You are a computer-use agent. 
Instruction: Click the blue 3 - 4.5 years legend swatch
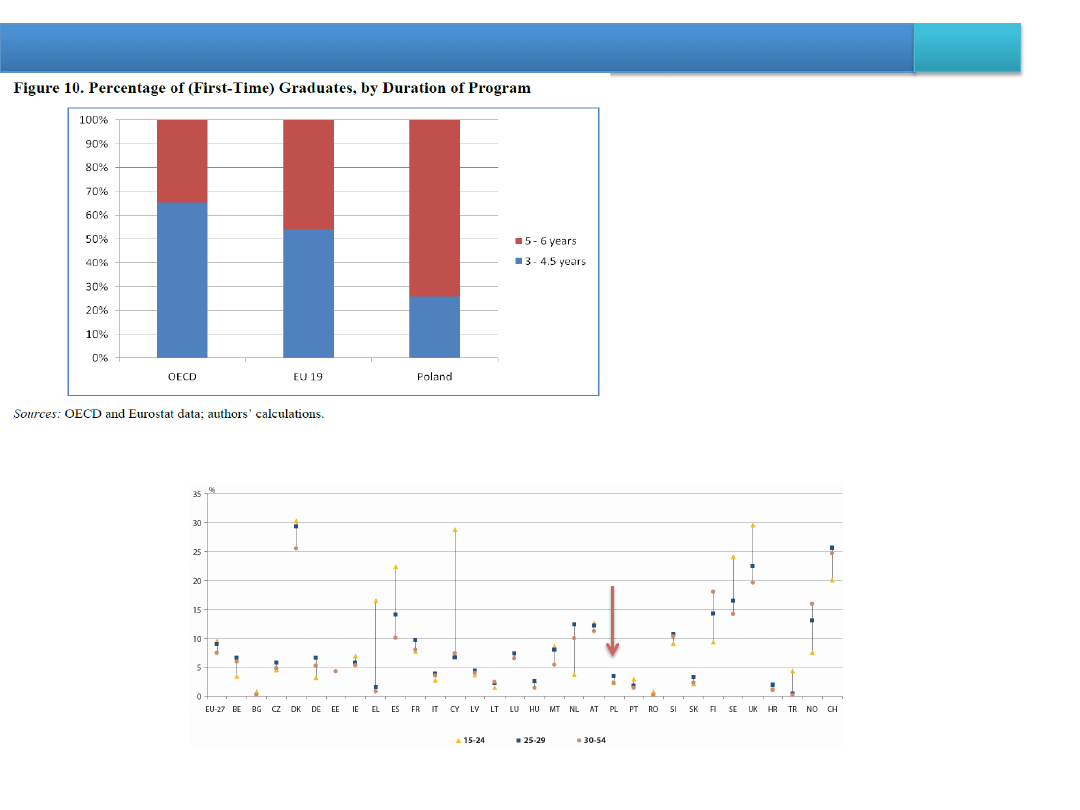click(518, 262)
